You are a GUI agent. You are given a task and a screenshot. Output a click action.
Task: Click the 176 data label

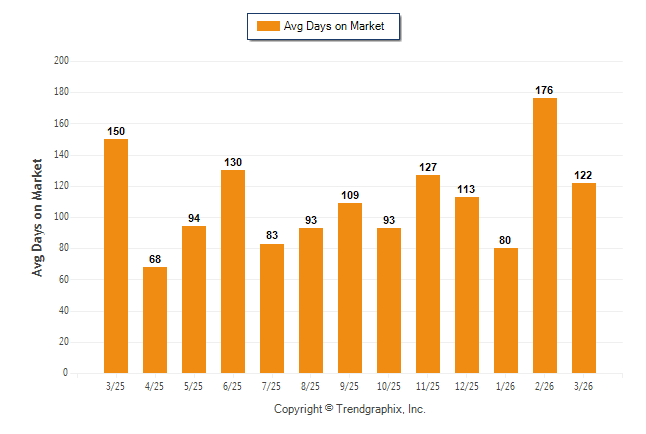[x=545, y=90]
